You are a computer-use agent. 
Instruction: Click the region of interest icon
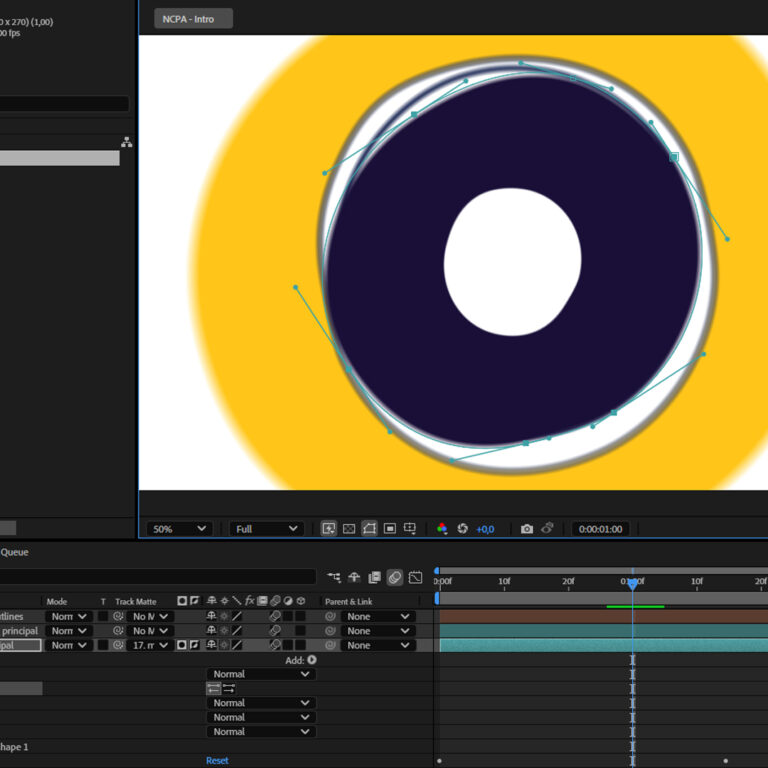pos(390,529)
